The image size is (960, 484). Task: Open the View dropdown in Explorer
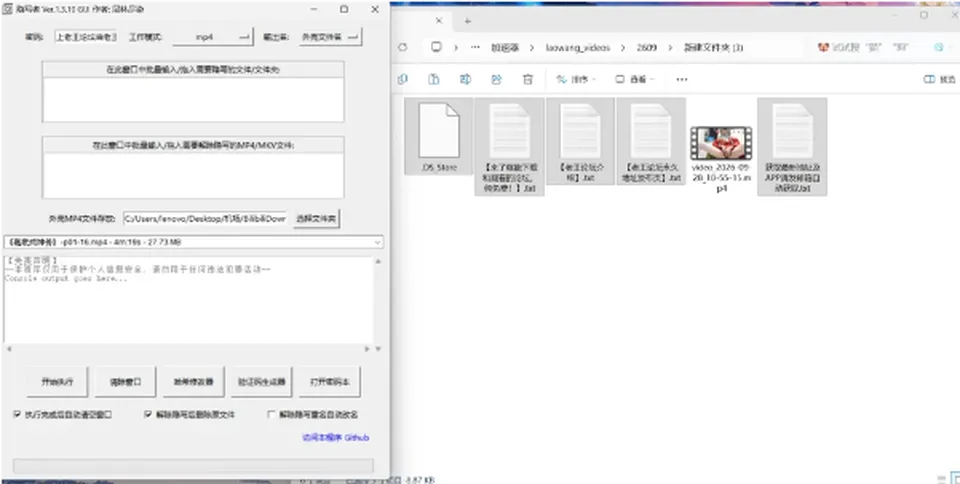[x=634, y=79]
